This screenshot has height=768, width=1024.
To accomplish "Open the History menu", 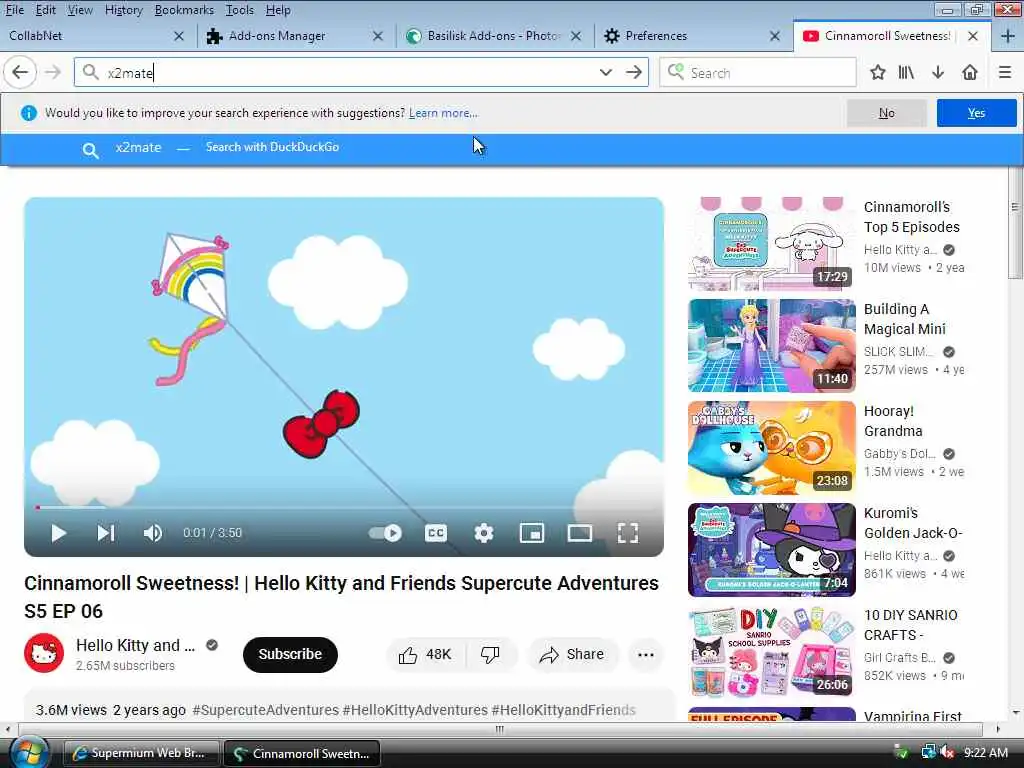I will click(x=123, y=10).
